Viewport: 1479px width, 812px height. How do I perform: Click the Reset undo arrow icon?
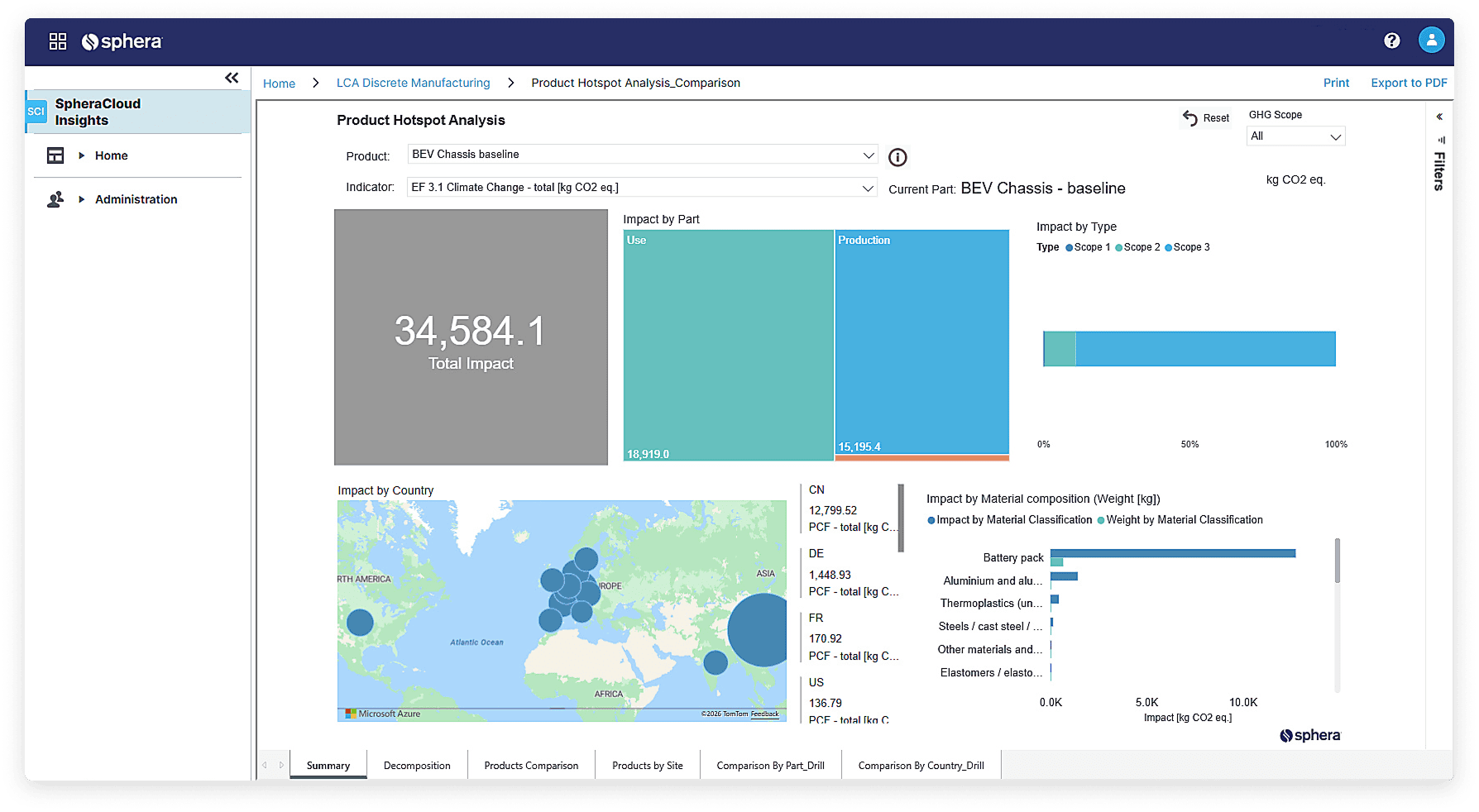[1190, 118]
